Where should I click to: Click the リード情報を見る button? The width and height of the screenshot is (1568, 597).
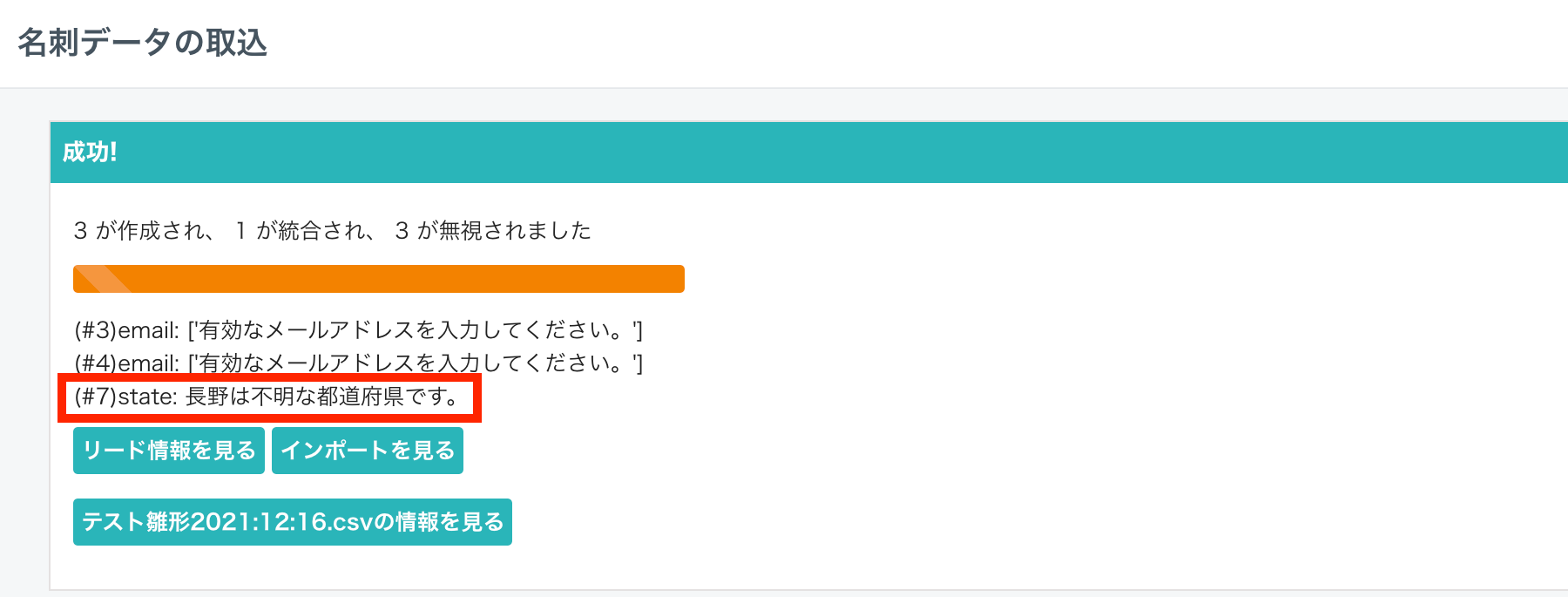[169, 451]
